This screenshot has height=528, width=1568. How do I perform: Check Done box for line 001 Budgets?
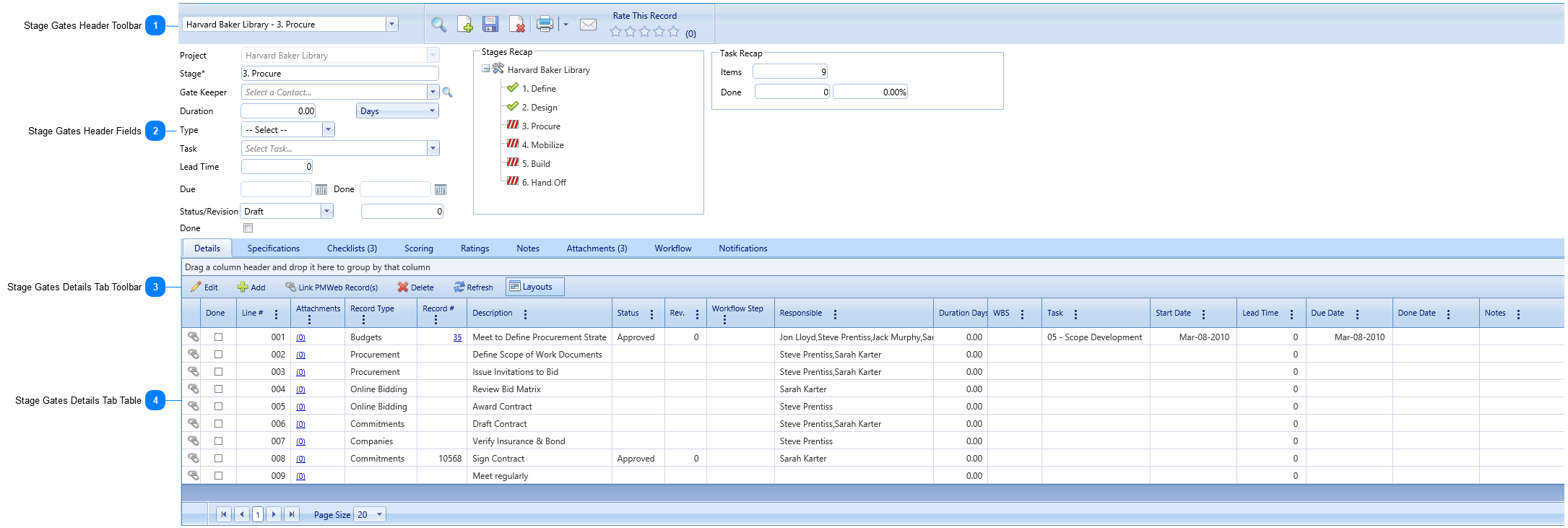point(219,337)
